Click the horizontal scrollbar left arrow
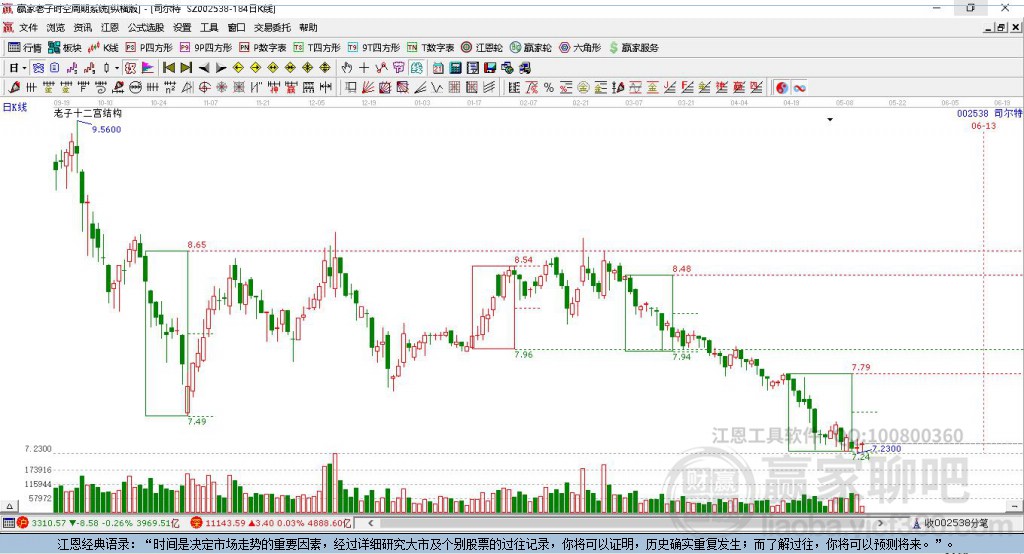 [x=371, y=523]
